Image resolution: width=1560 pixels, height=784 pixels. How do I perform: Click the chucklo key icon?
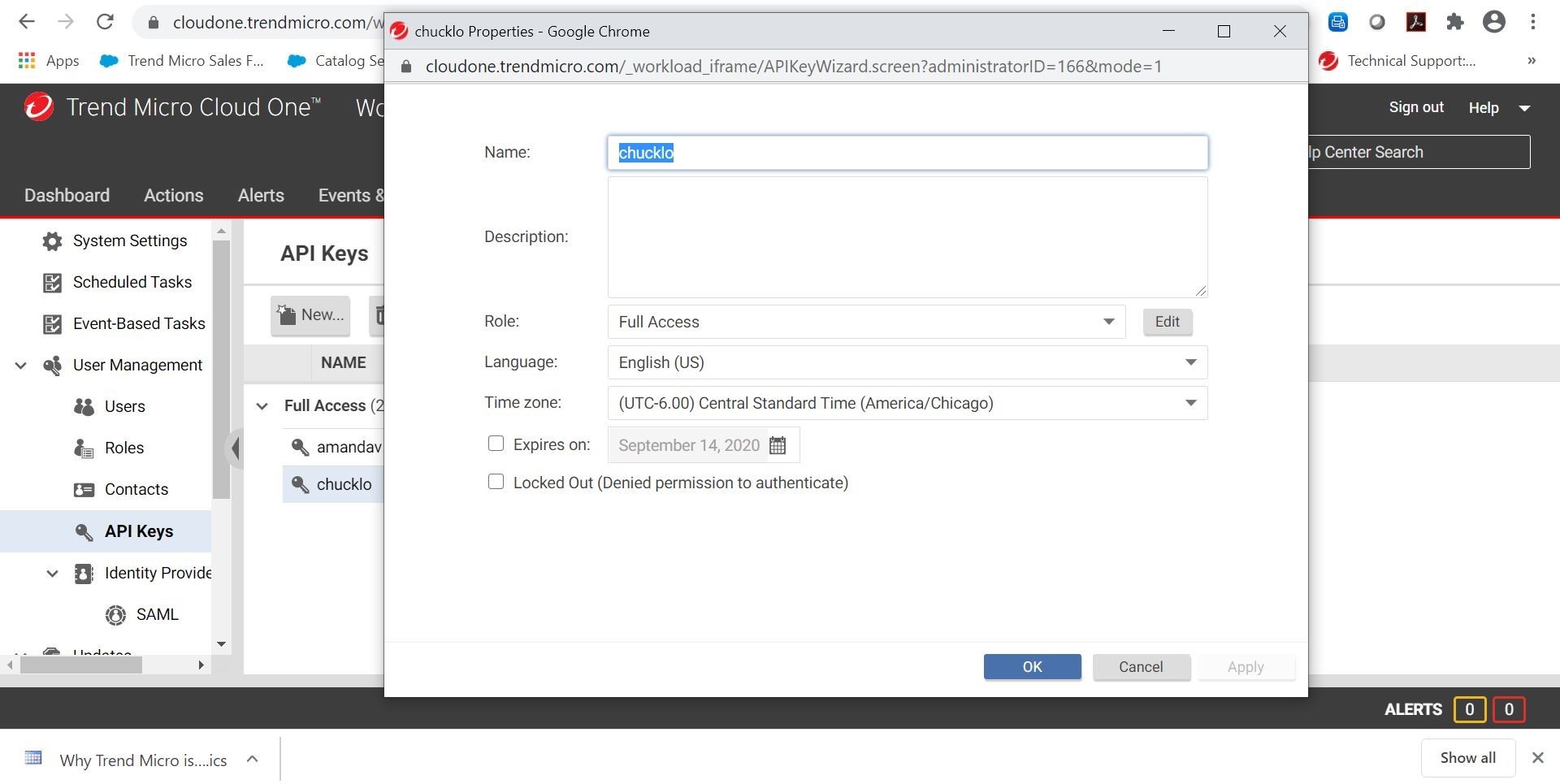tap(300, 485)
